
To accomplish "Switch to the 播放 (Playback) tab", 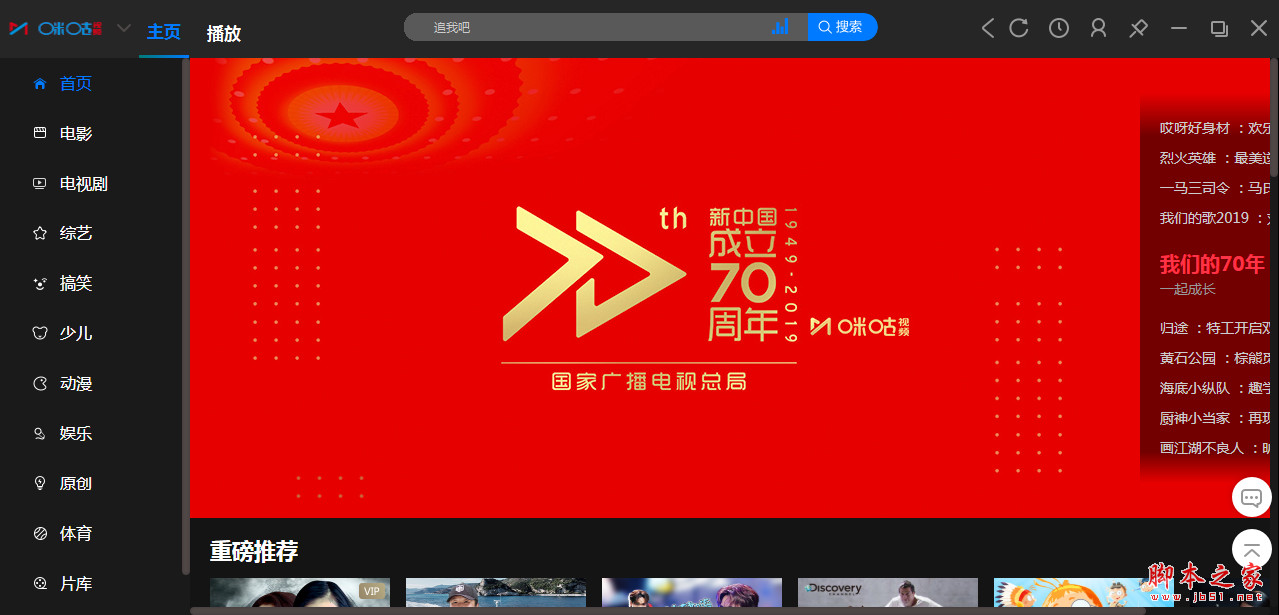I will point(223,33).
